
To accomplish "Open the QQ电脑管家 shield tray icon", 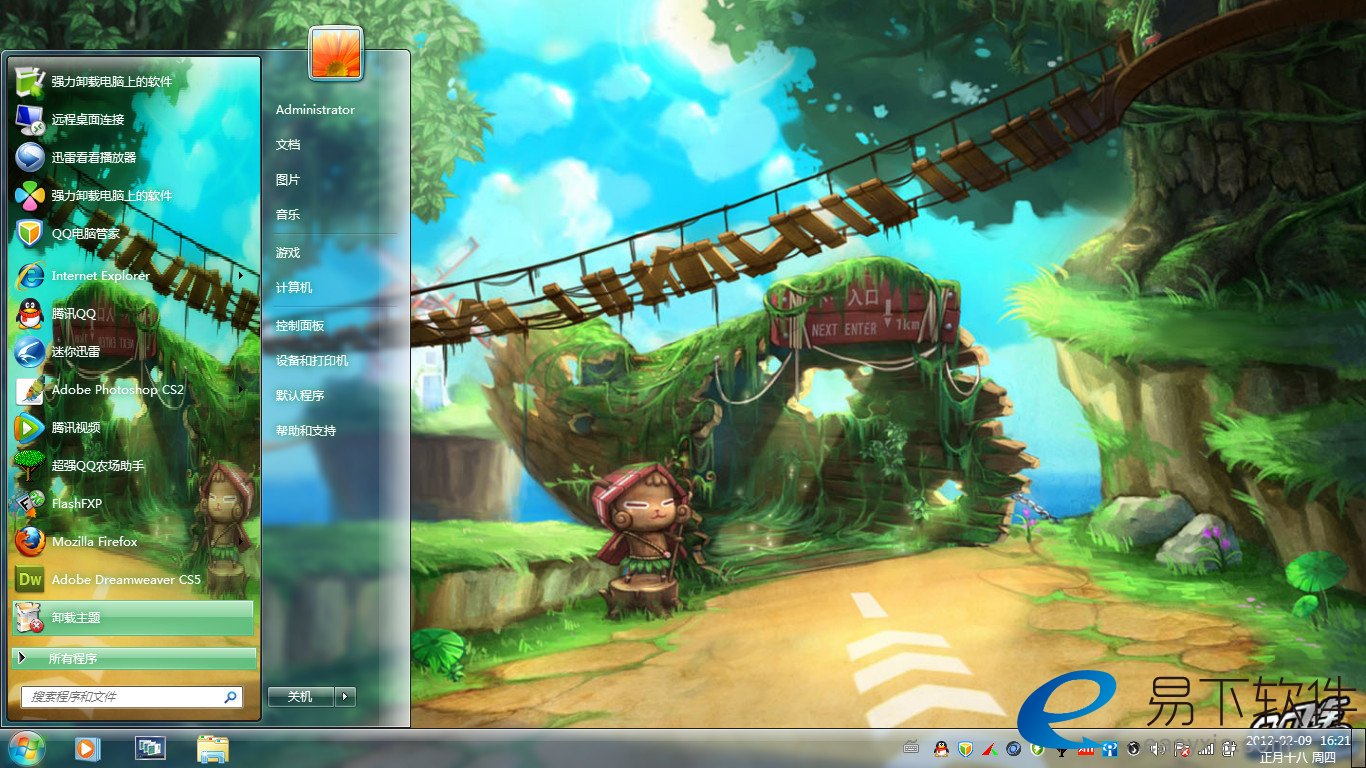I will coord(965,748).
